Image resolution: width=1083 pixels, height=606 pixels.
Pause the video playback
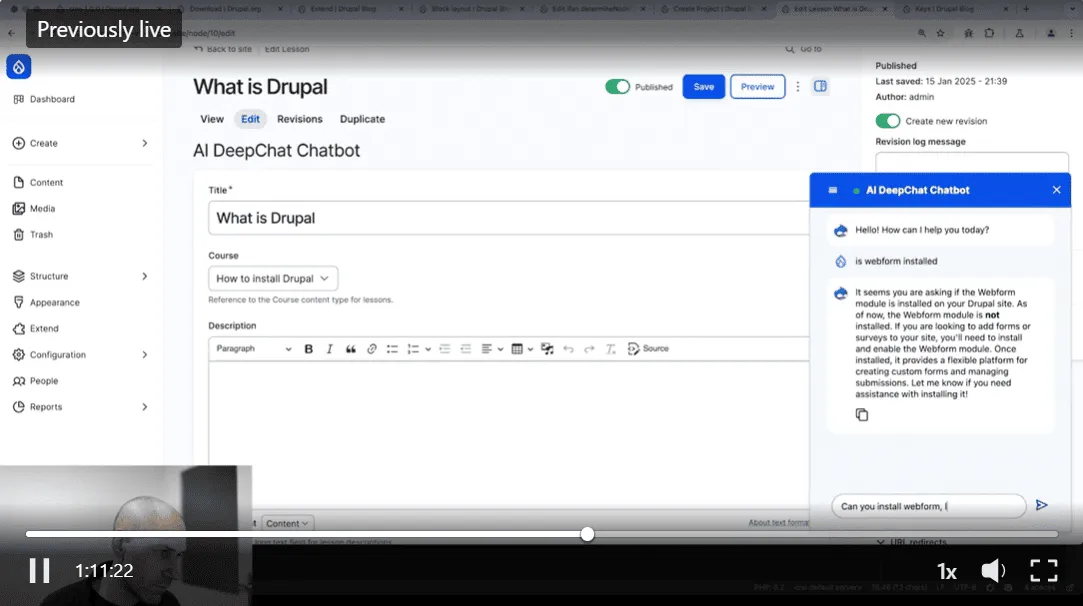(x=39, y=571)
